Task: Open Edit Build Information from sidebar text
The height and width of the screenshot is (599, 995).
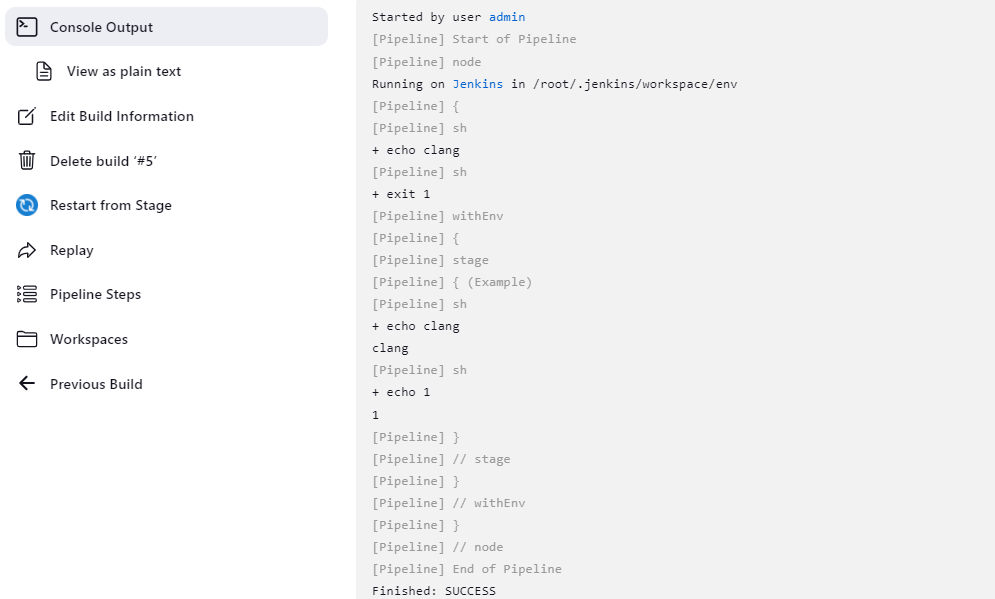Action: click(x=122, y=116)
